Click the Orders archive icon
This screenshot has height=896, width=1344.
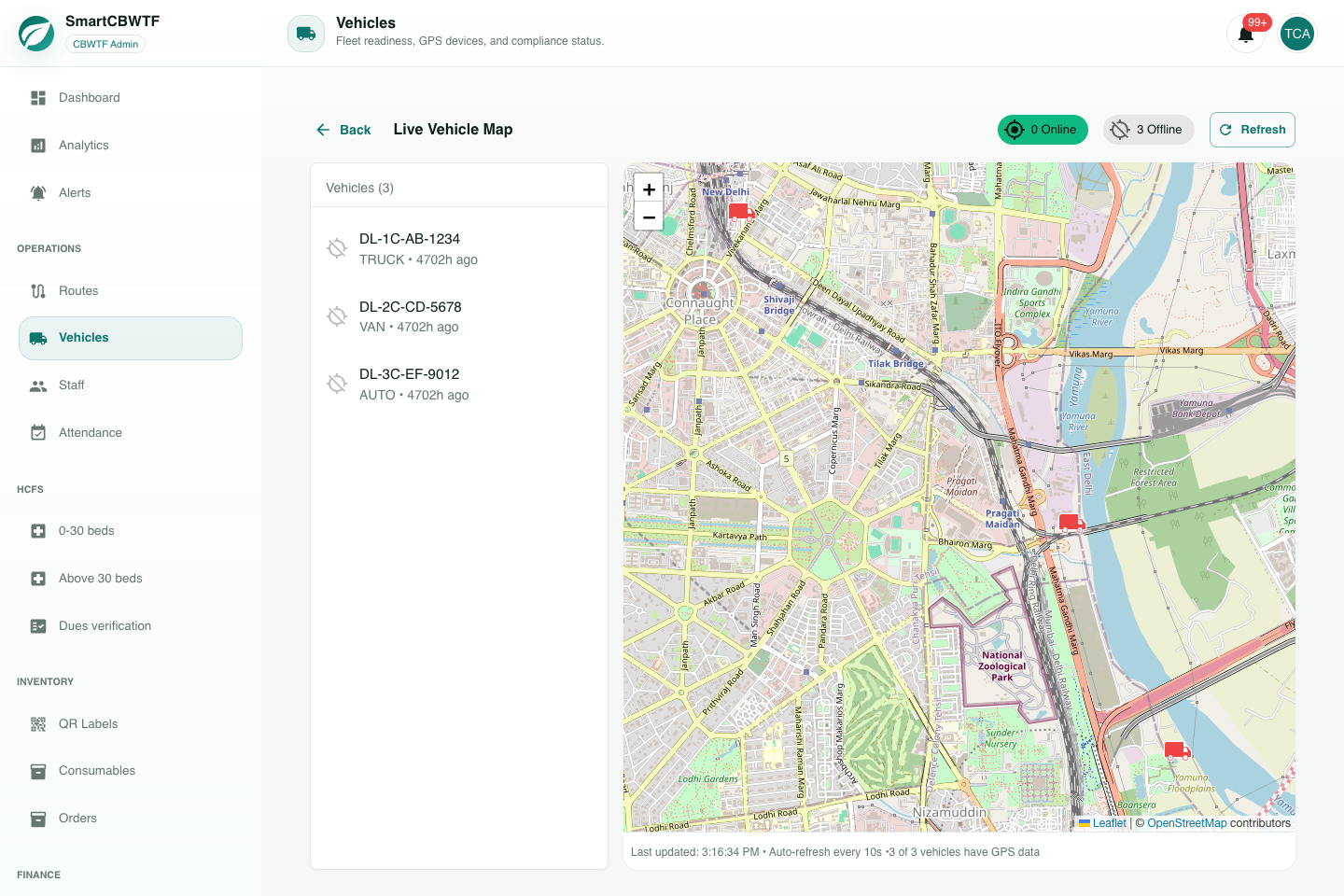[38, 819]
